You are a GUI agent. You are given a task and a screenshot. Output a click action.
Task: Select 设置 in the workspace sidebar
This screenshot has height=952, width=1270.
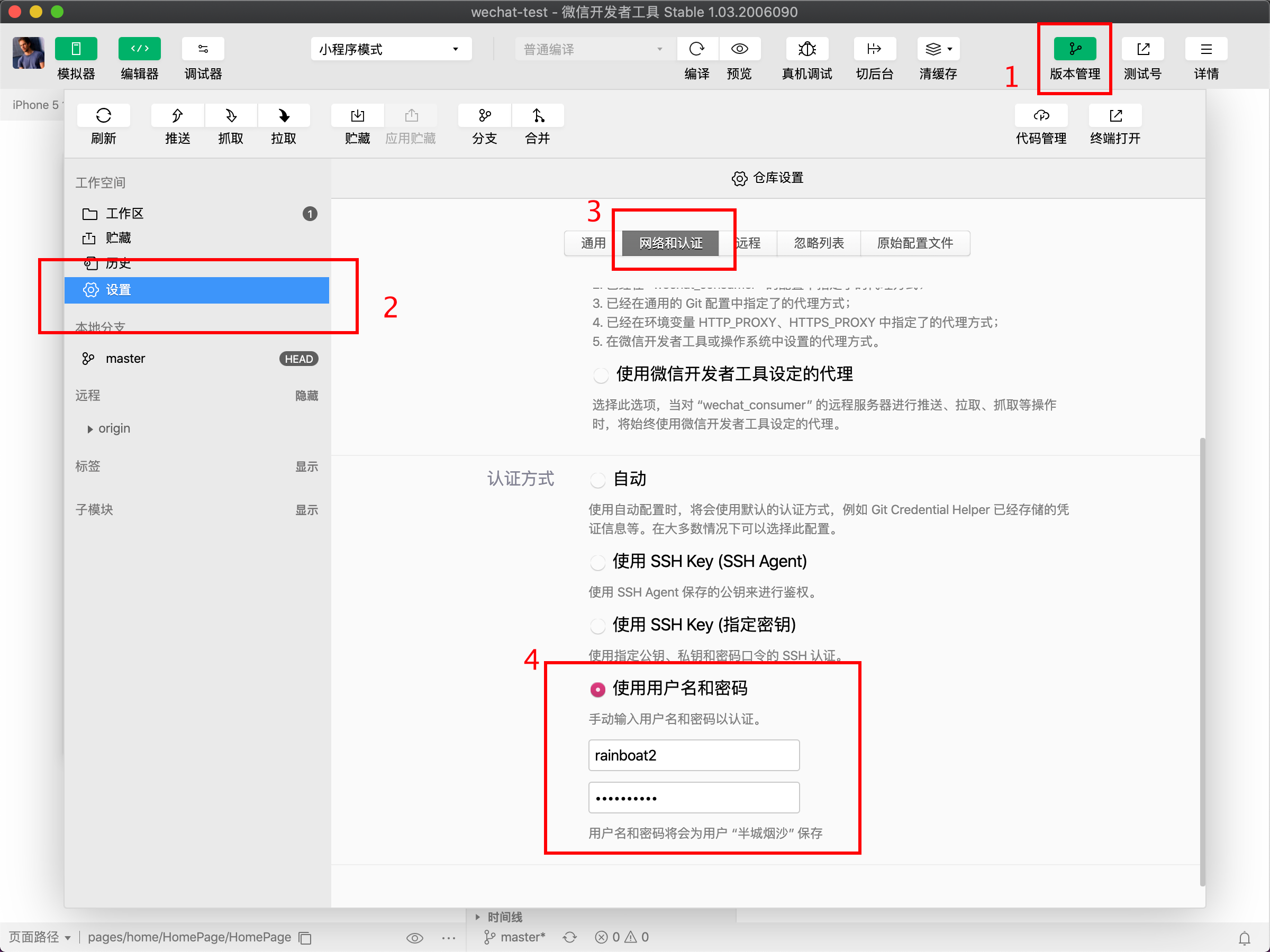click(x=196, y=290)
